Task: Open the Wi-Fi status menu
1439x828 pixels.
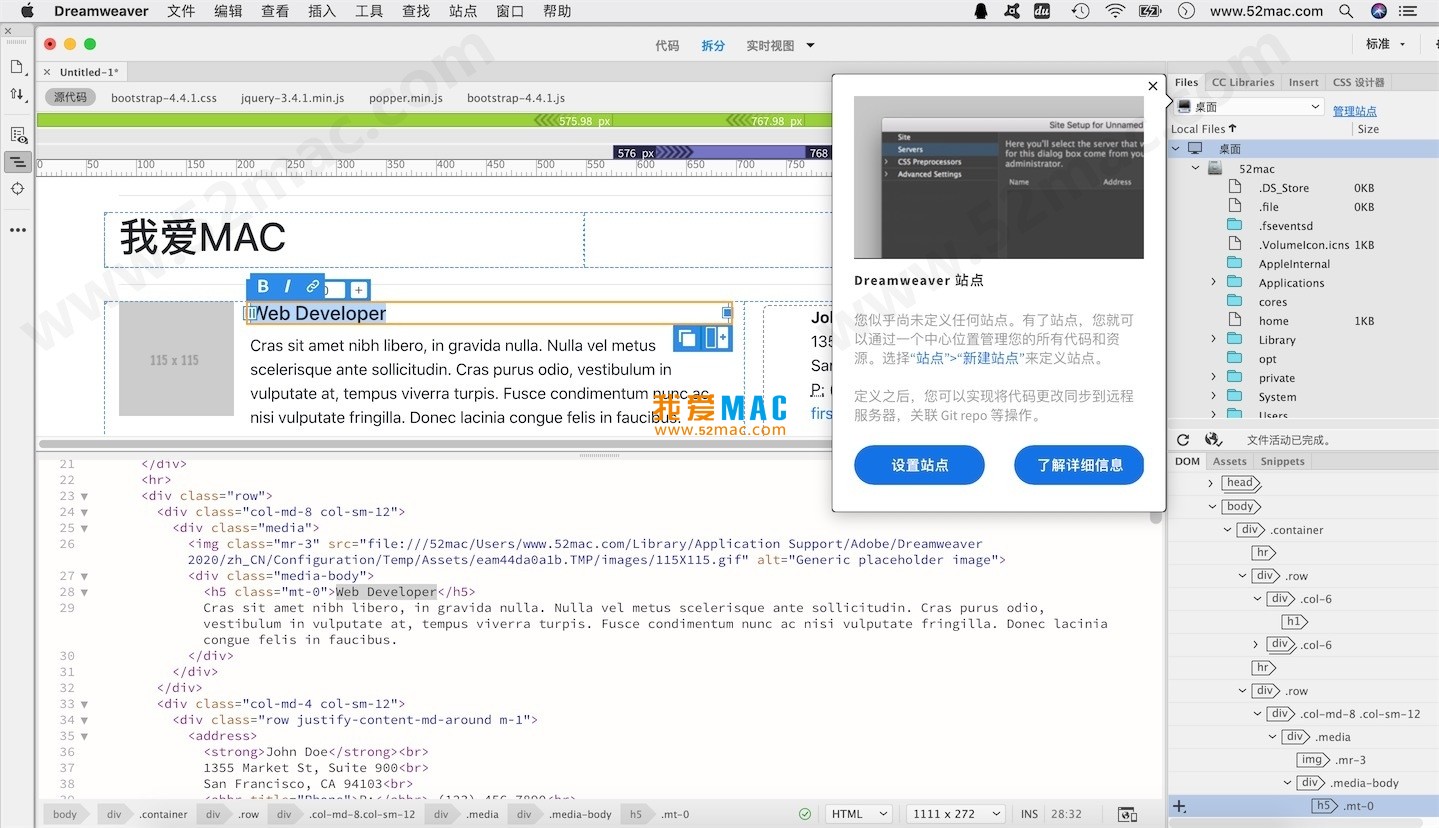Action: click(1115, 11)
